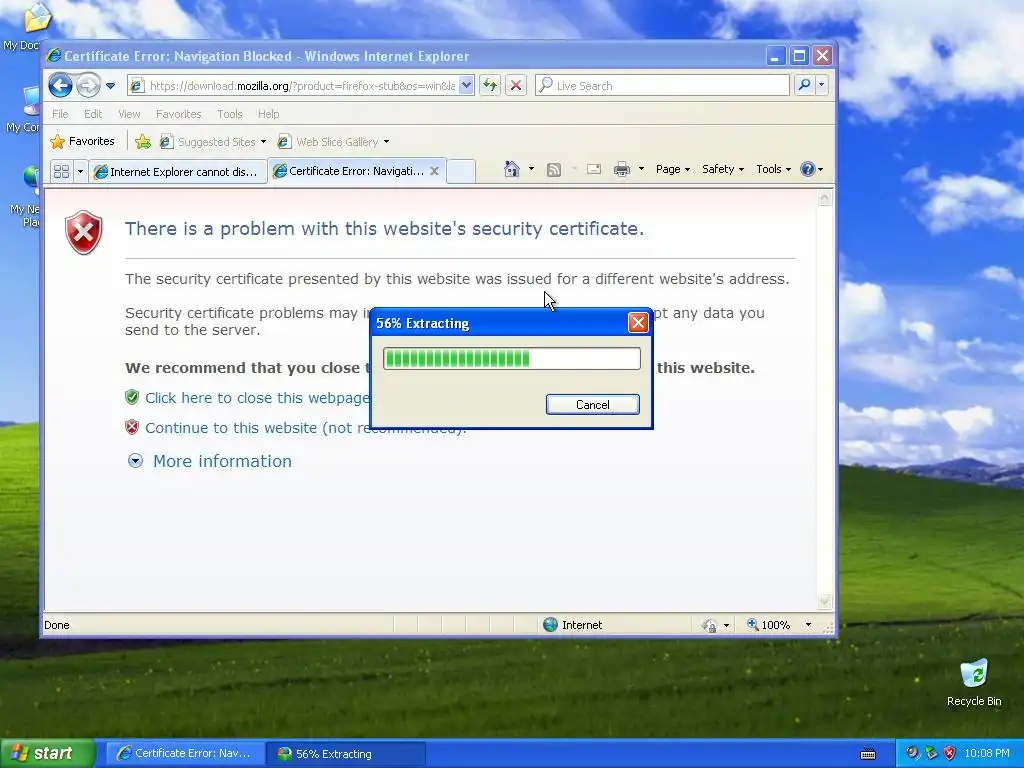Click the scrollbar up arrow
This screenshot has width=1024, height=768.
pos(824,199)
